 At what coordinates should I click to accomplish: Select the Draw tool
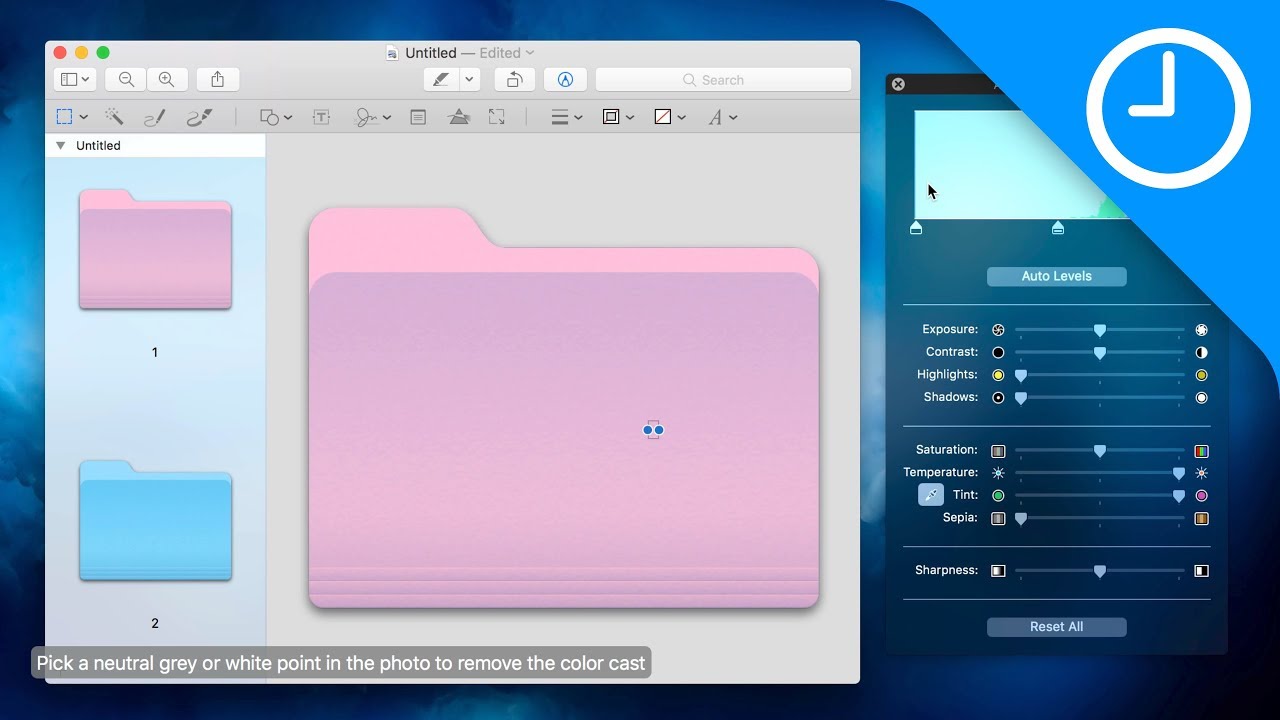(198, 116)
